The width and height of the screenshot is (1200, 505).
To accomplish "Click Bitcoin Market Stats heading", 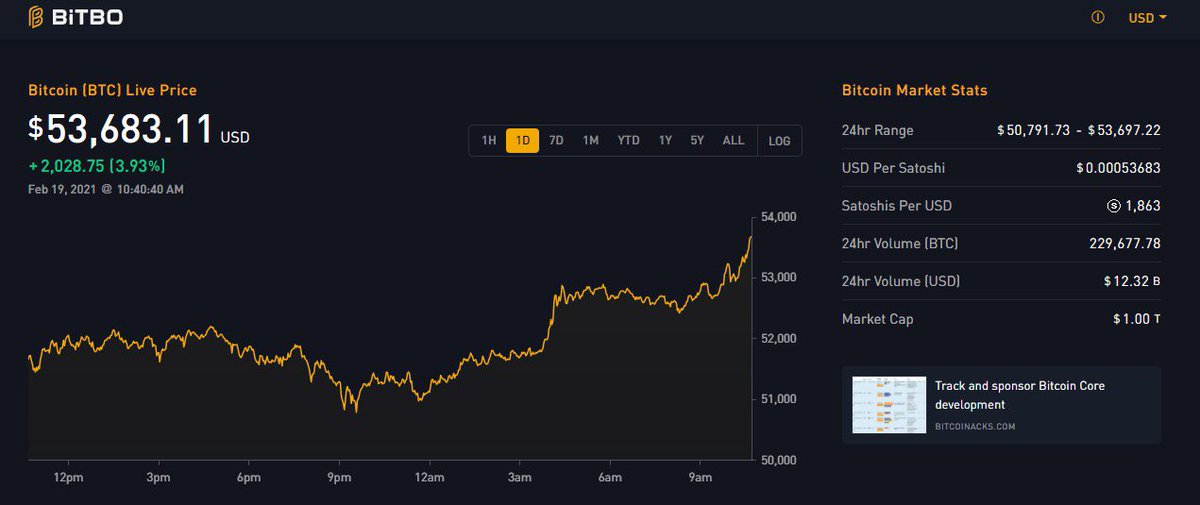I will 915,90.
